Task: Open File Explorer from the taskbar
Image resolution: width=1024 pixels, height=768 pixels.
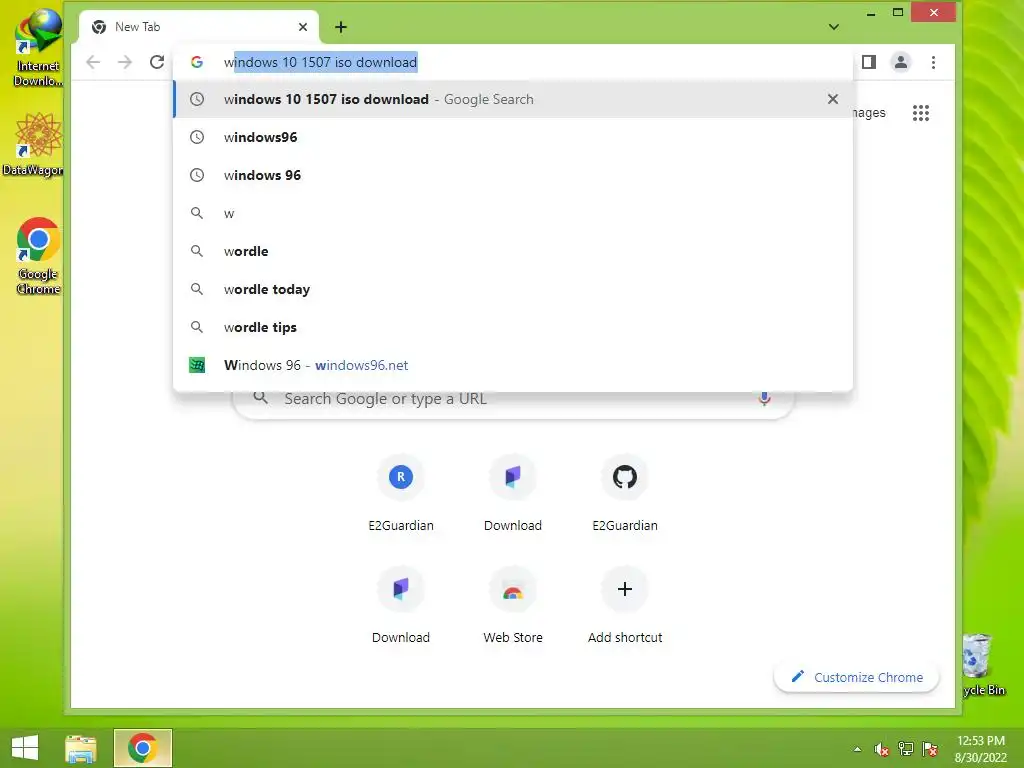Action: [81, 748]
